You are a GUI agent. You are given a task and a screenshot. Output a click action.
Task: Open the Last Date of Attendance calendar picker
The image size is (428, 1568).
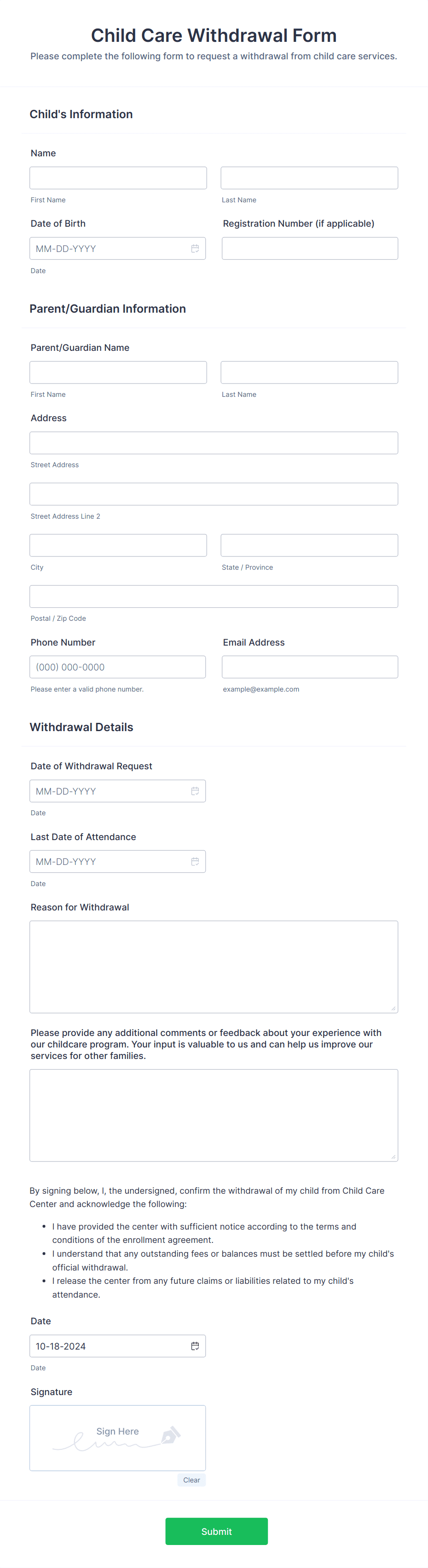click(195, 861)
